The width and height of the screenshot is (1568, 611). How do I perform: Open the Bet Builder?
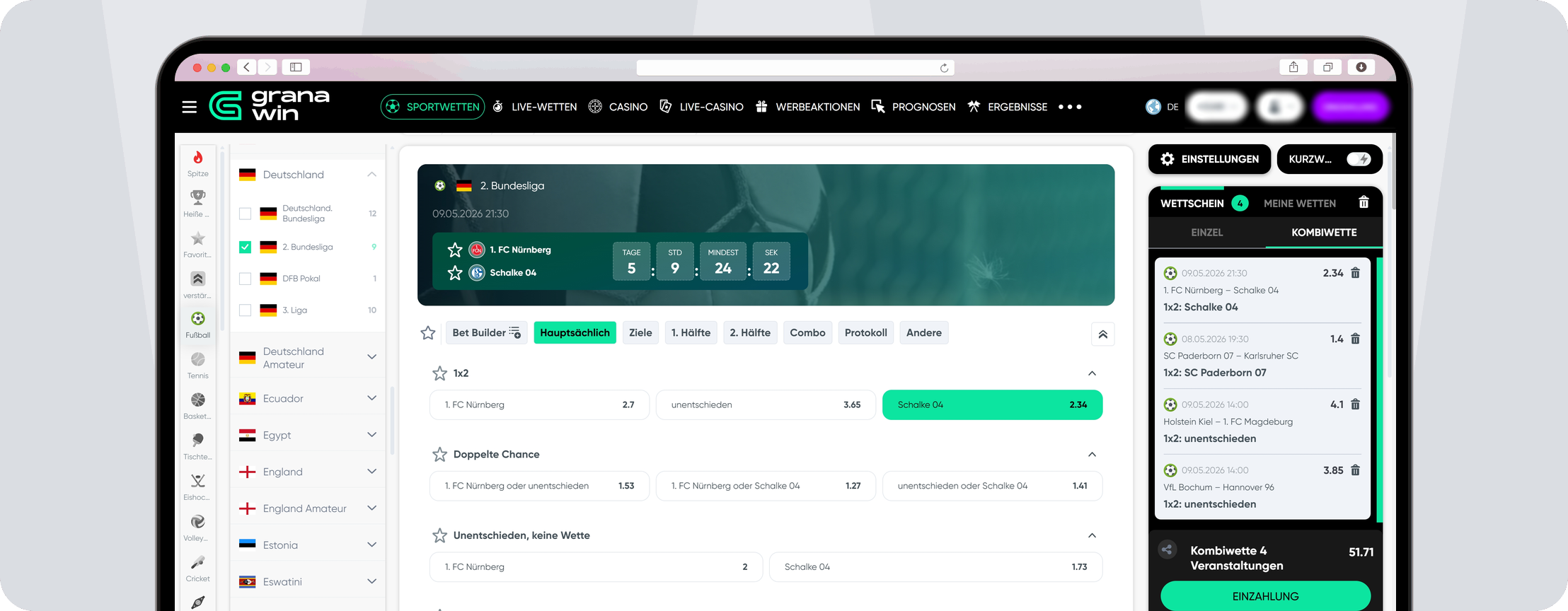coord(487,332)
